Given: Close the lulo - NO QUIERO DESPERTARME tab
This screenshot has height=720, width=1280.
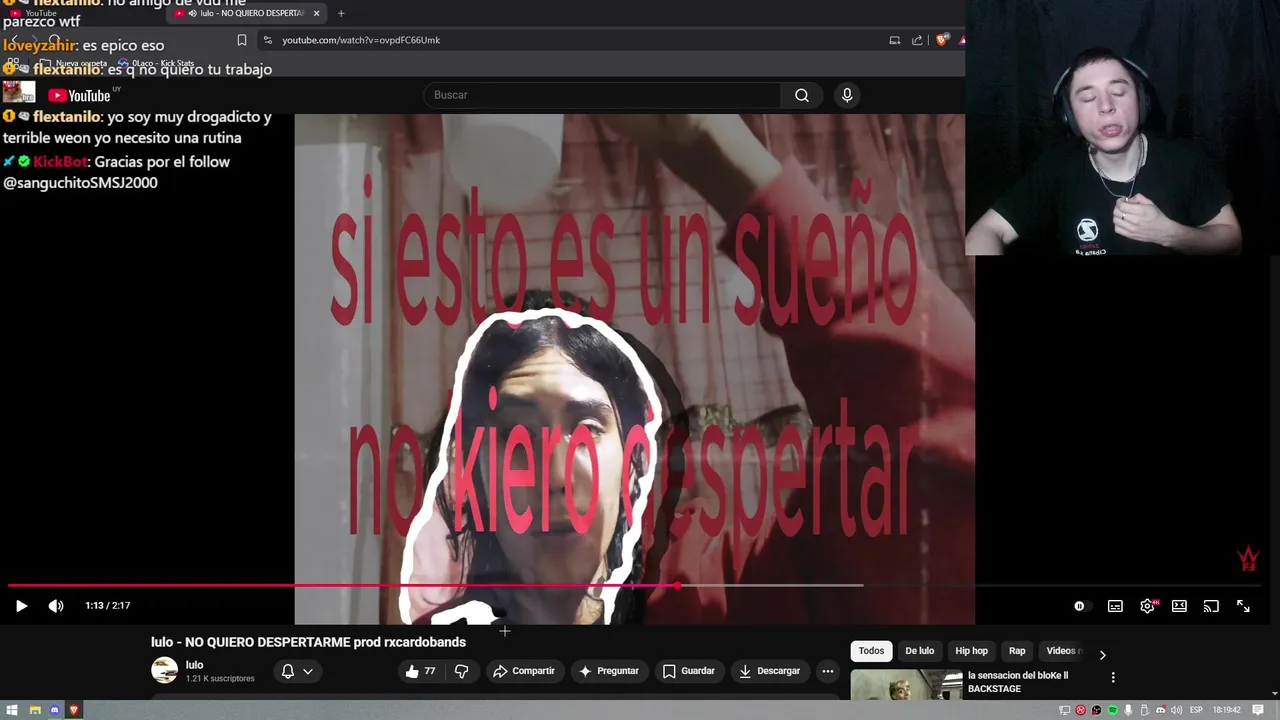Looking at the screenshot, I should (316, 13).
